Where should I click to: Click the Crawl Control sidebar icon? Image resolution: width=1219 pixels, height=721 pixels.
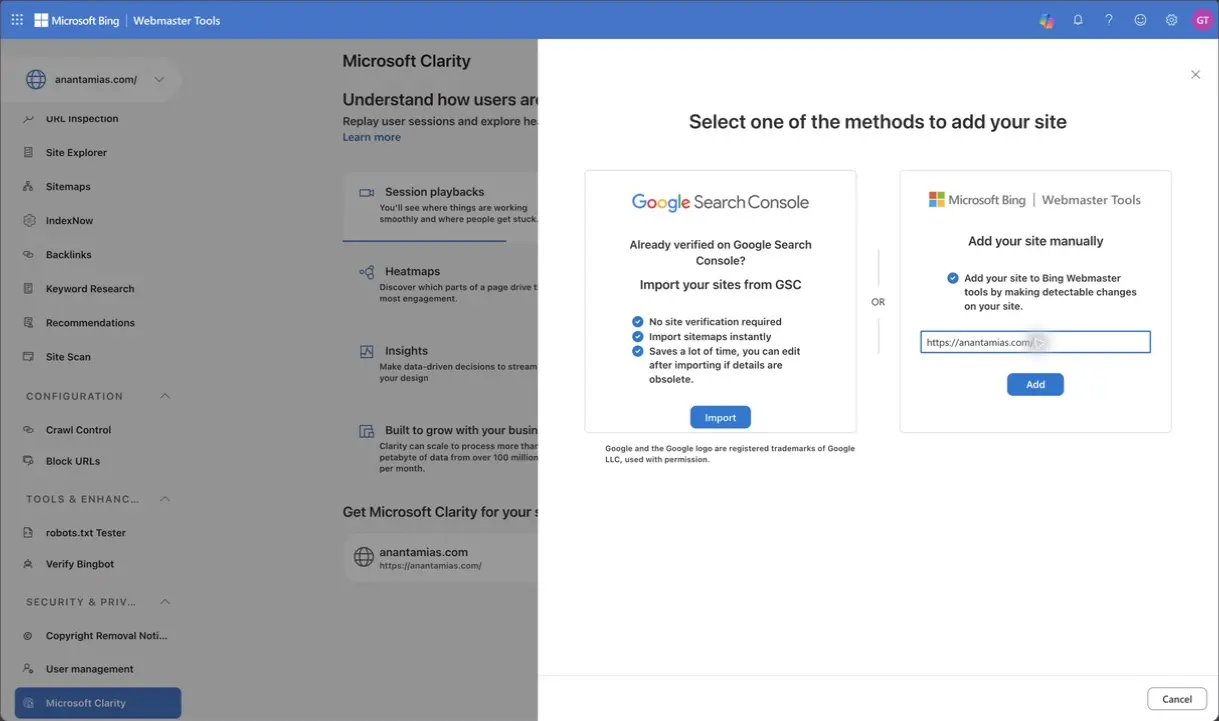pos(28,429)
